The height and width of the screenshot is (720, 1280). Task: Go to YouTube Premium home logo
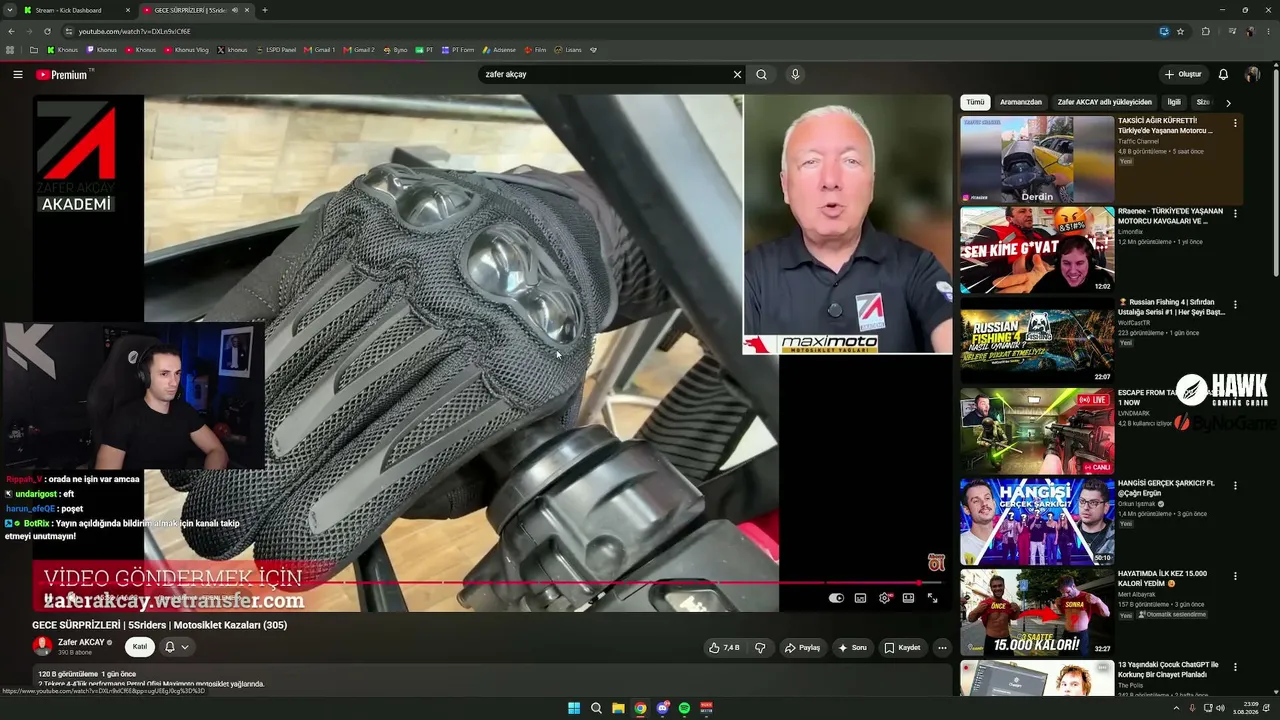(x=62, y=75)
